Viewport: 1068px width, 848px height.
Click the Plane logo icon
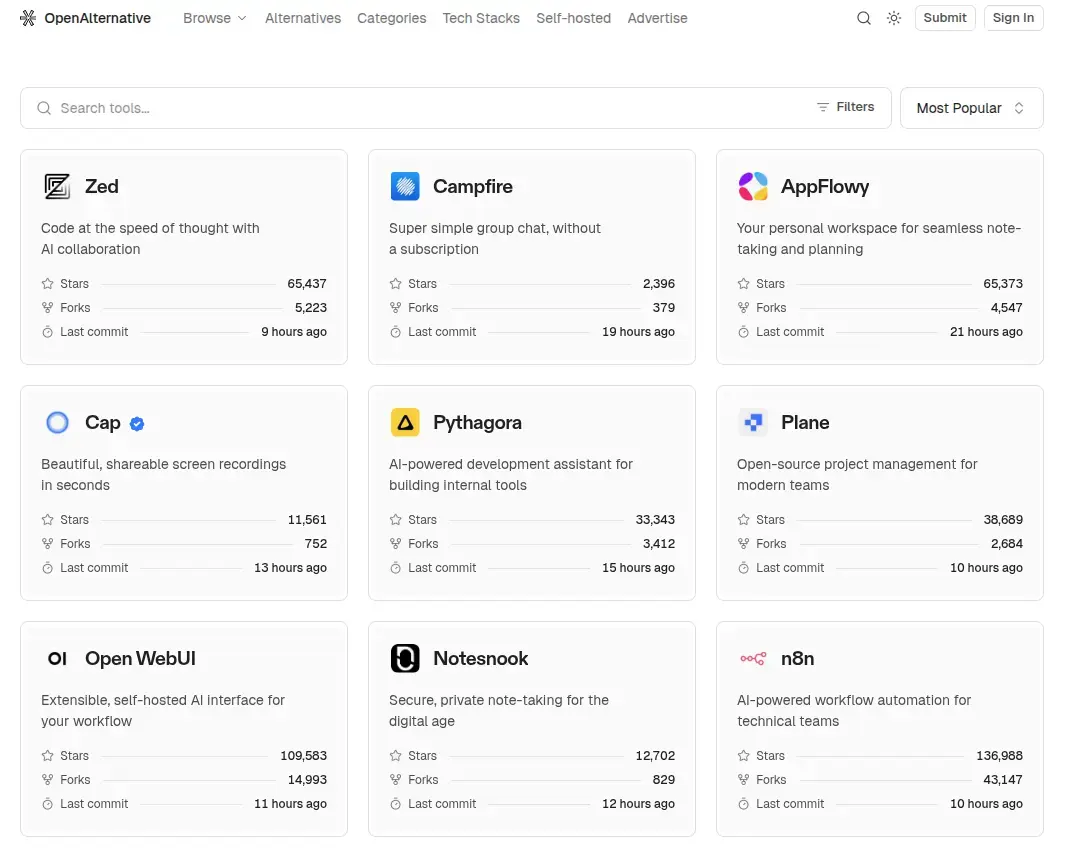[x=753, y=423]
